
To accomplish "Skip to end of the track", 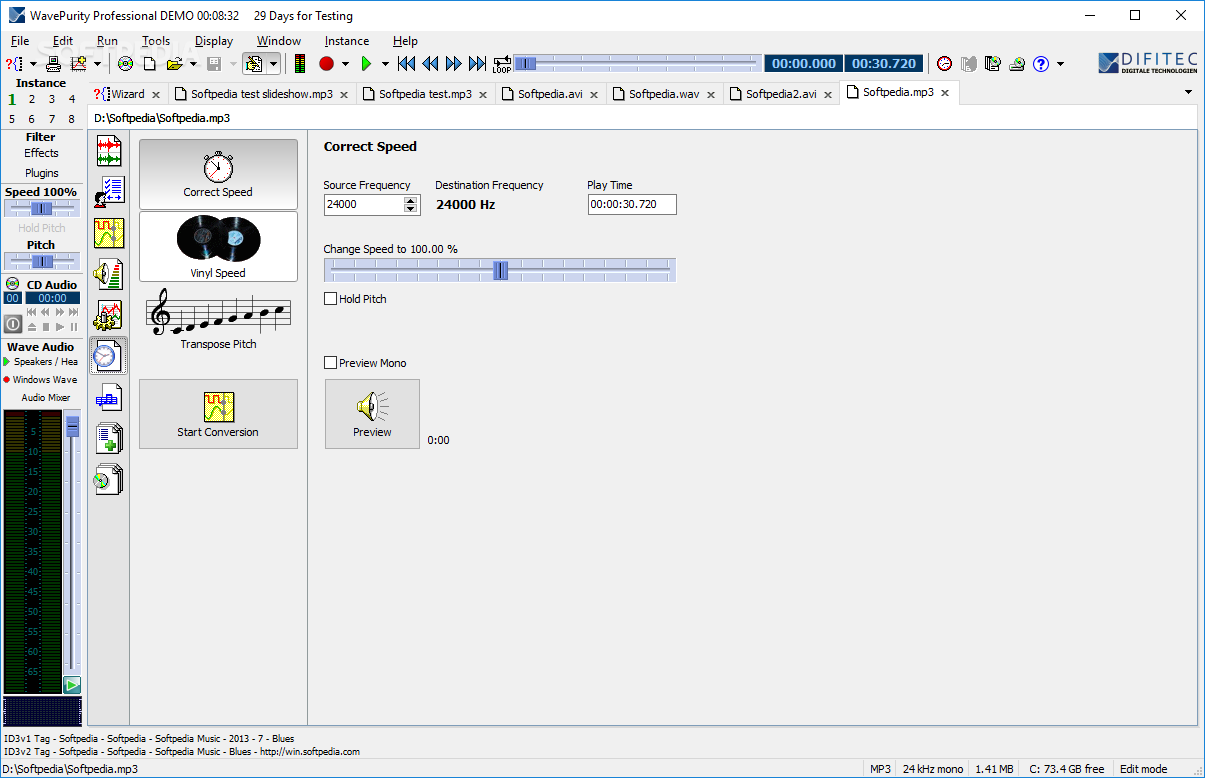I will point(478,64).
